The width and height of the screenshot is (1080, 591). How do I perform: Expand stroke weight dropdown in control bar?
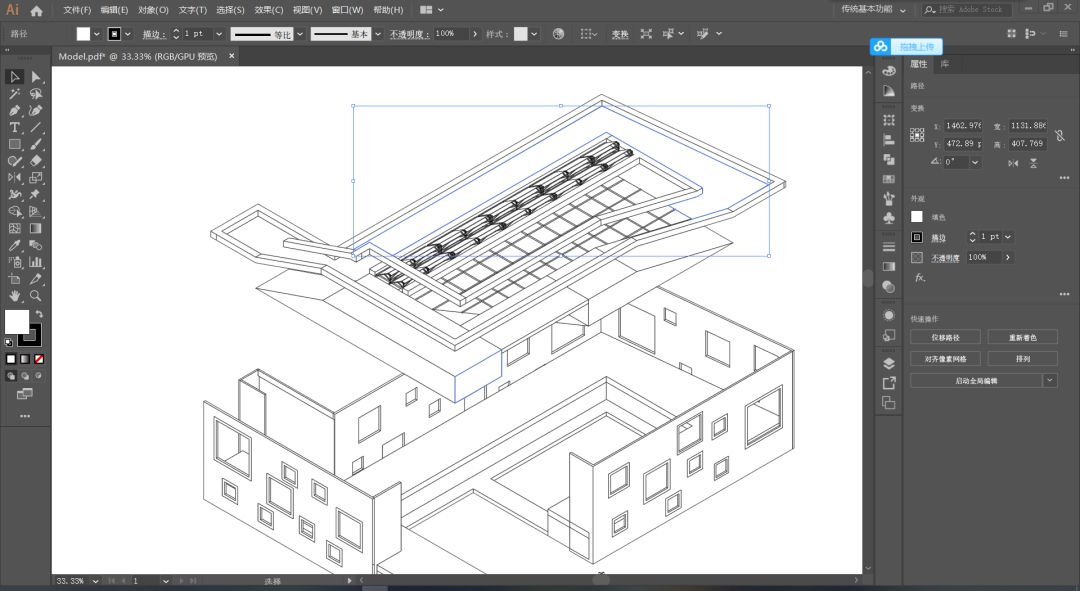[x=219, y=34]
